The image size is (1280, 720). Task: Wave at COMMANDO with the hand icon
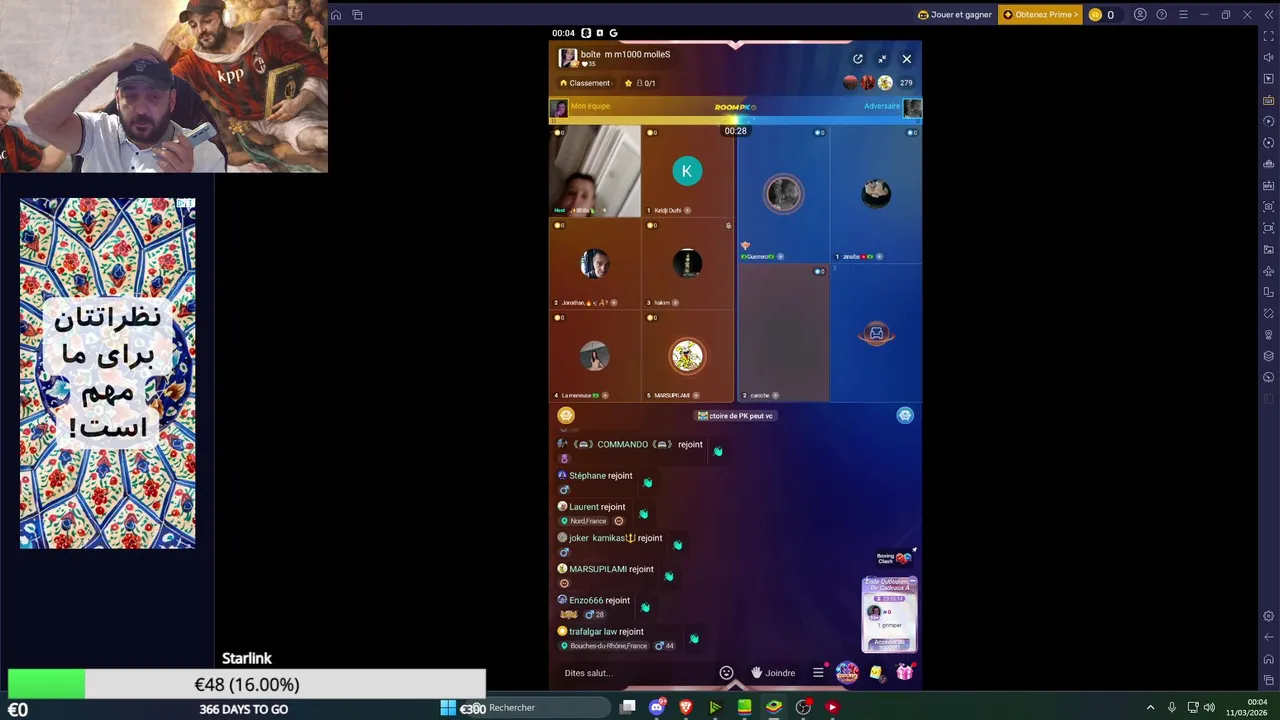point(718,451)
